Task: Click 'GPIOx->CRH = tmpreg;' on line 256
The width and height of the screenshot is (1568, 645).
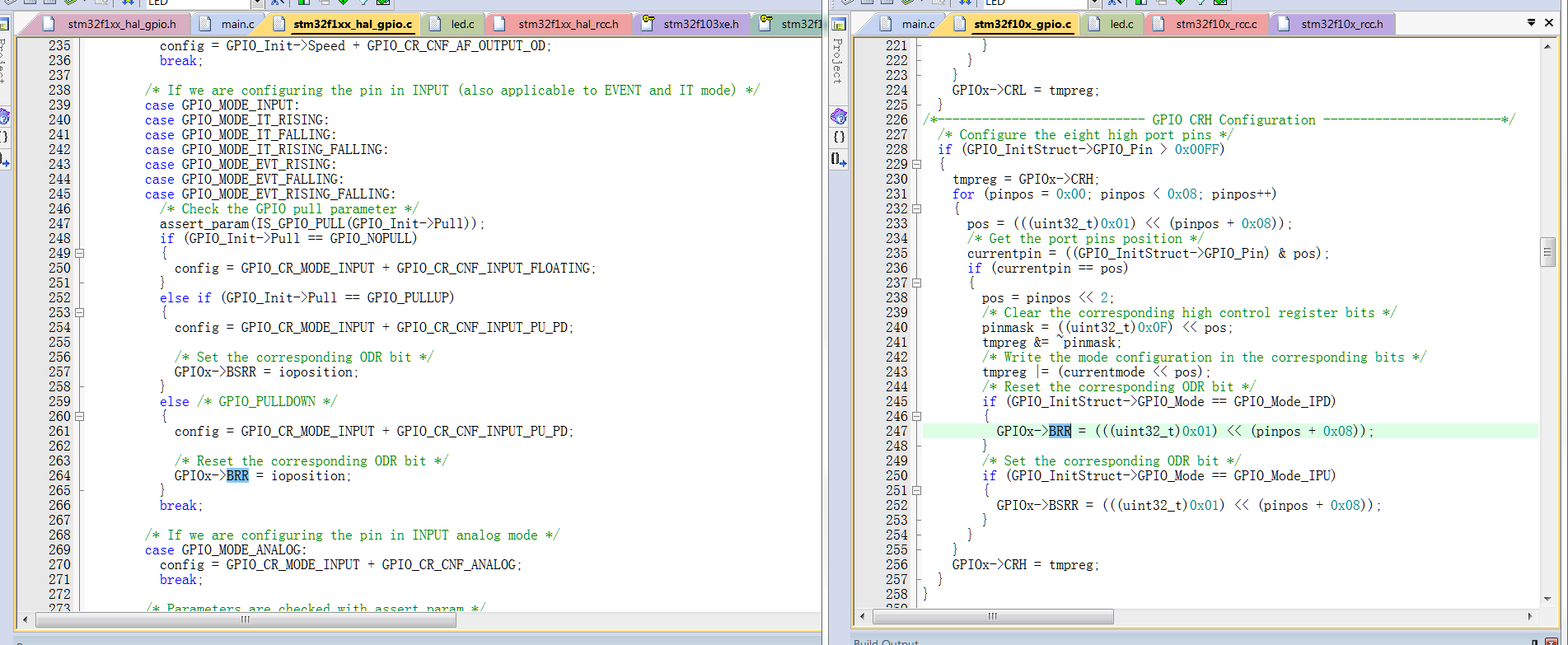Action: tap(1026, 565)
